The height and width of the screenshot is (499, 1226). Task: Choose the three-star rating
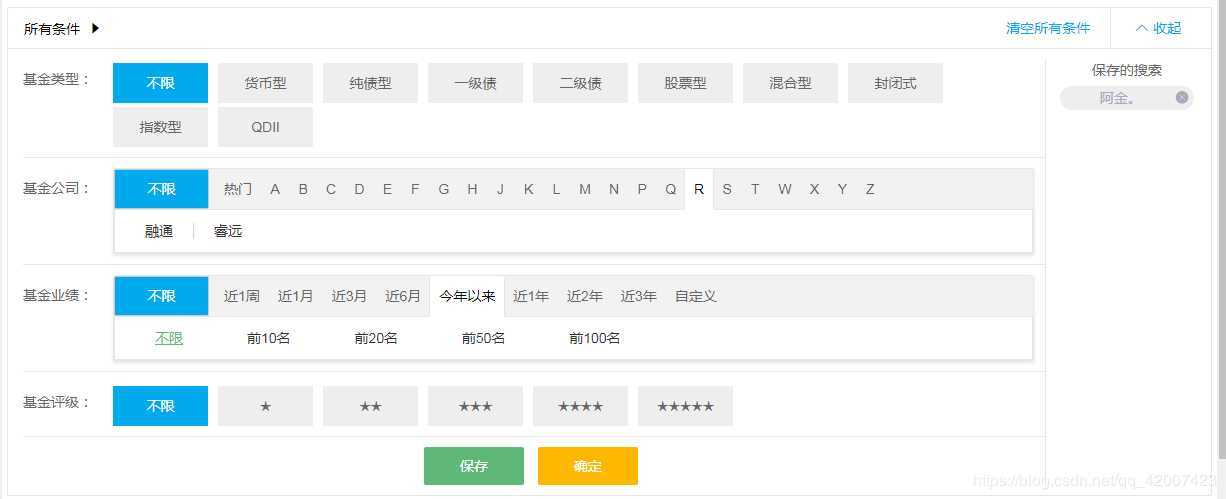point(475,406)
